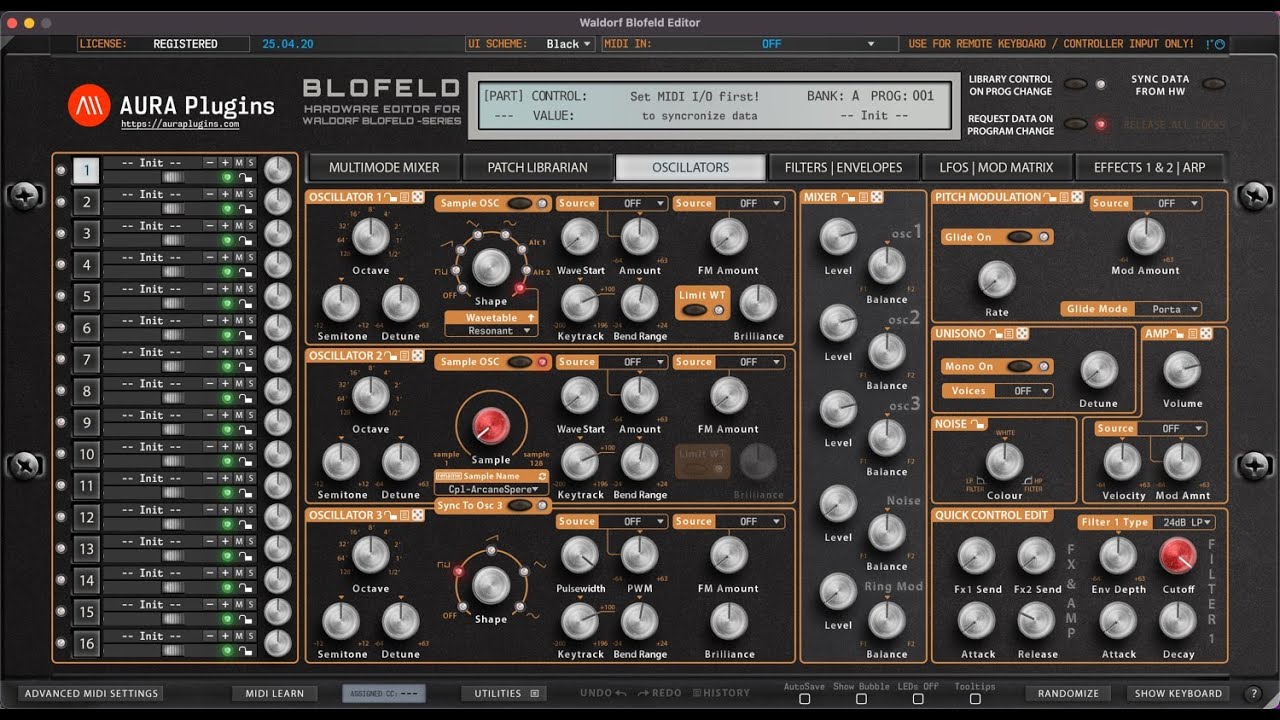
Task: Open the Unisono Voices dropdown
Action: [1023, 391]
